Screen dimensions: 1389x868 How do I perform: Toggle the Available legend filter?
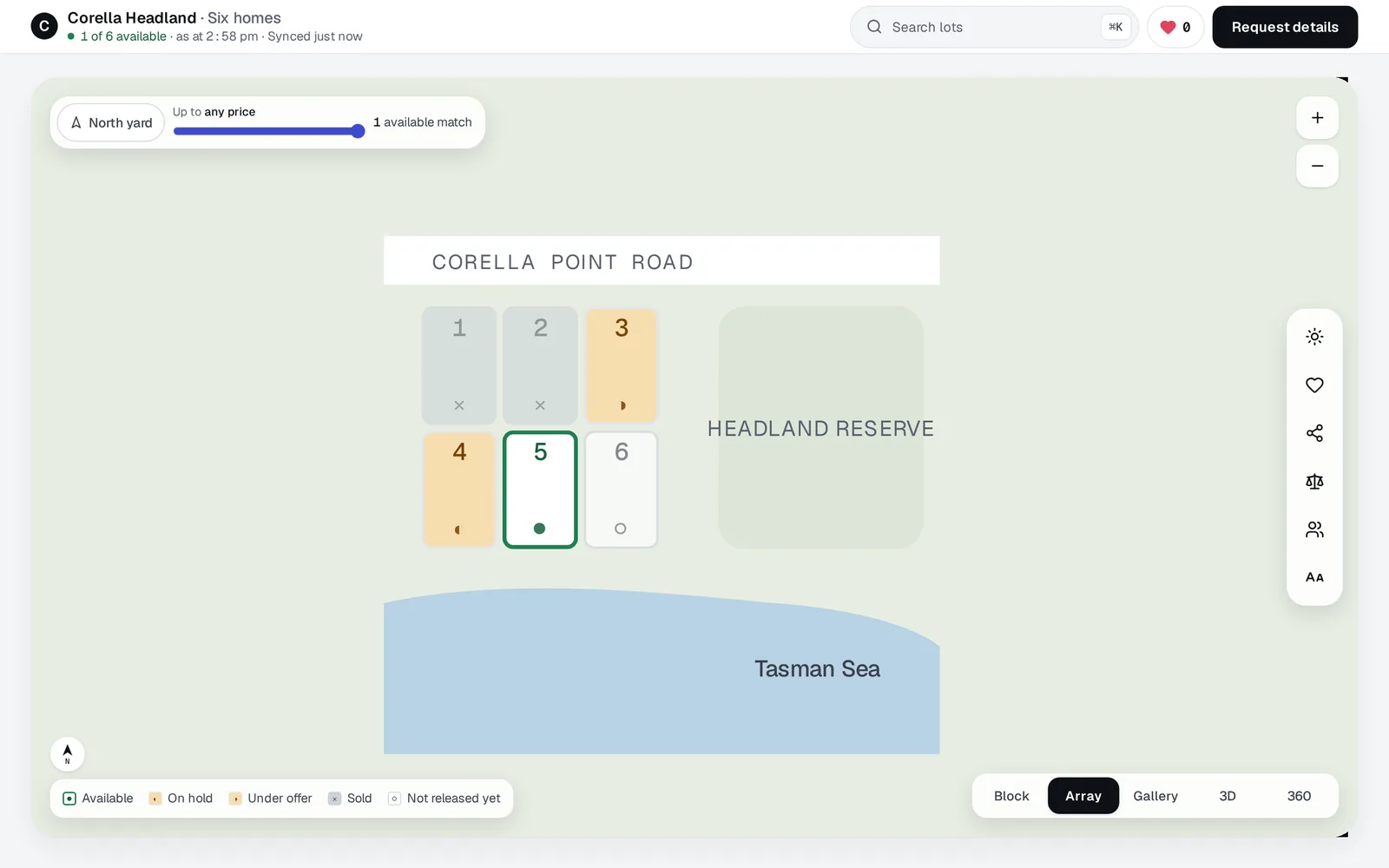(x=98, y=799)
